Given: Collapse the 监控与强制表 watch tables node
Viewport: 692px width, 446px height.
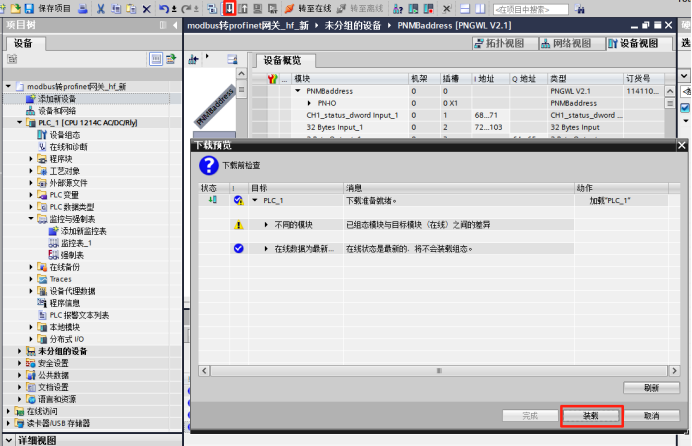Looking at the screenshot, I should click(31, 219).
